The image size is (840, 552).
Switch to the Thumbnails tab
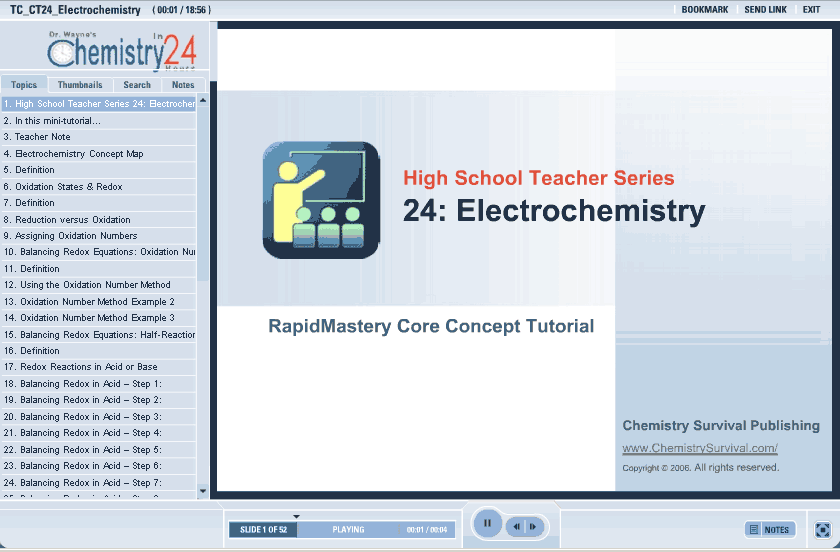(79, 85)
